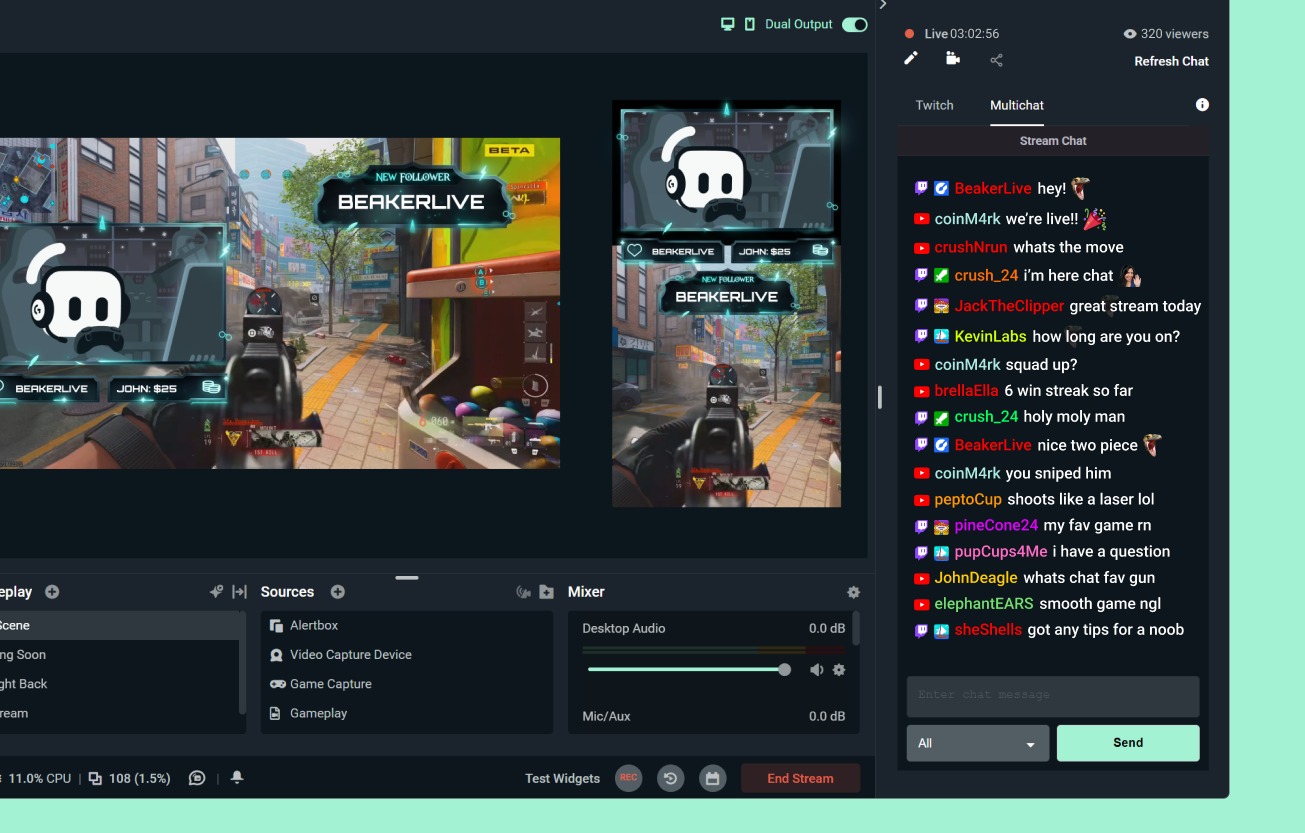This screenshot has height=833, width=1305.
Task: Click the calendar schedule icon
Action: 712,778
